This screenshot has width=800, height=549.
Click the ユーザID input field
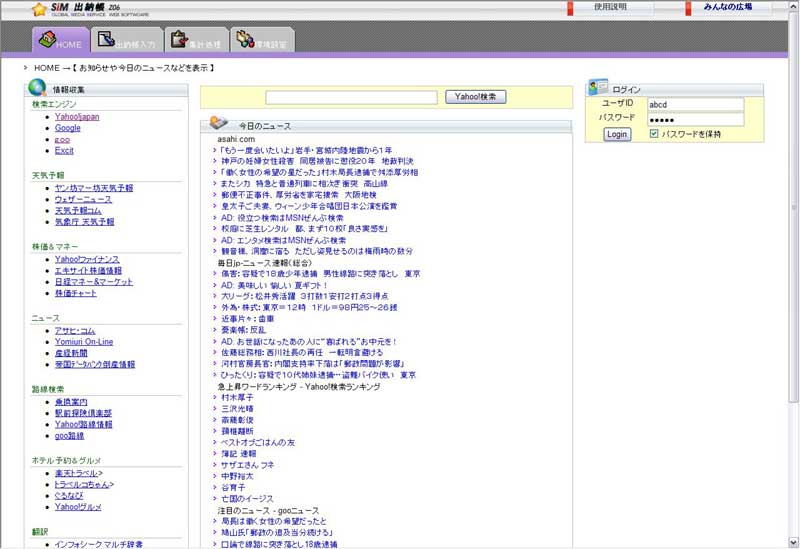(694, 103)
